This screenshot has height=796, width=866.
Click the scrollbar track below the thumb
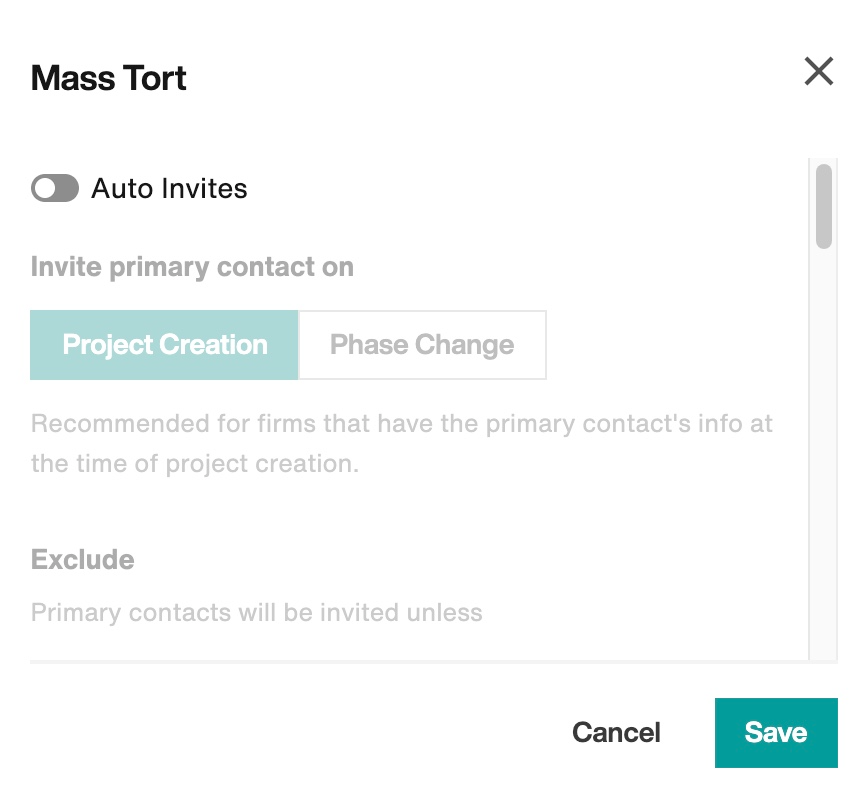pos(824,453)
